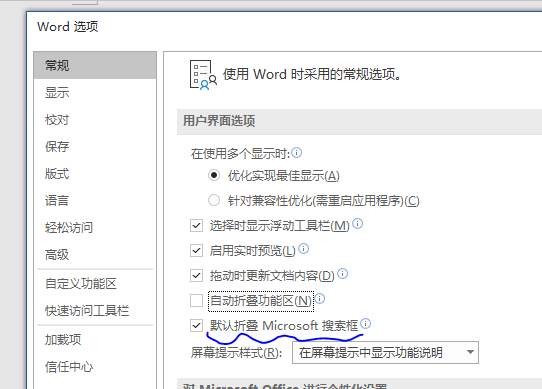
Task: Uncheck 选择时显示浮动工具栏(M)
Action: (x=196, y=226)
